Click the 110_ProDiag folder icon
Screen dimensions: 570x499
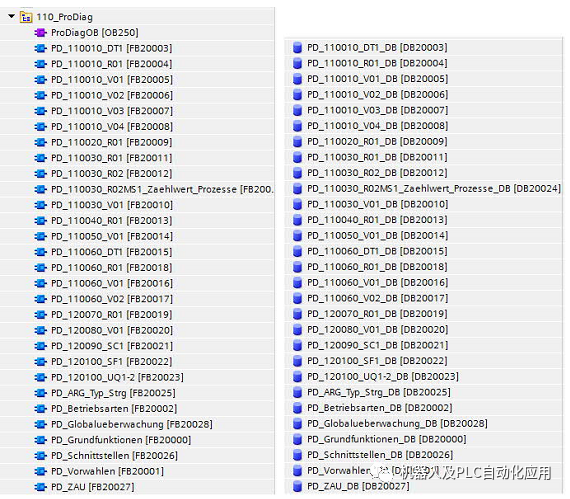(26, 17)
